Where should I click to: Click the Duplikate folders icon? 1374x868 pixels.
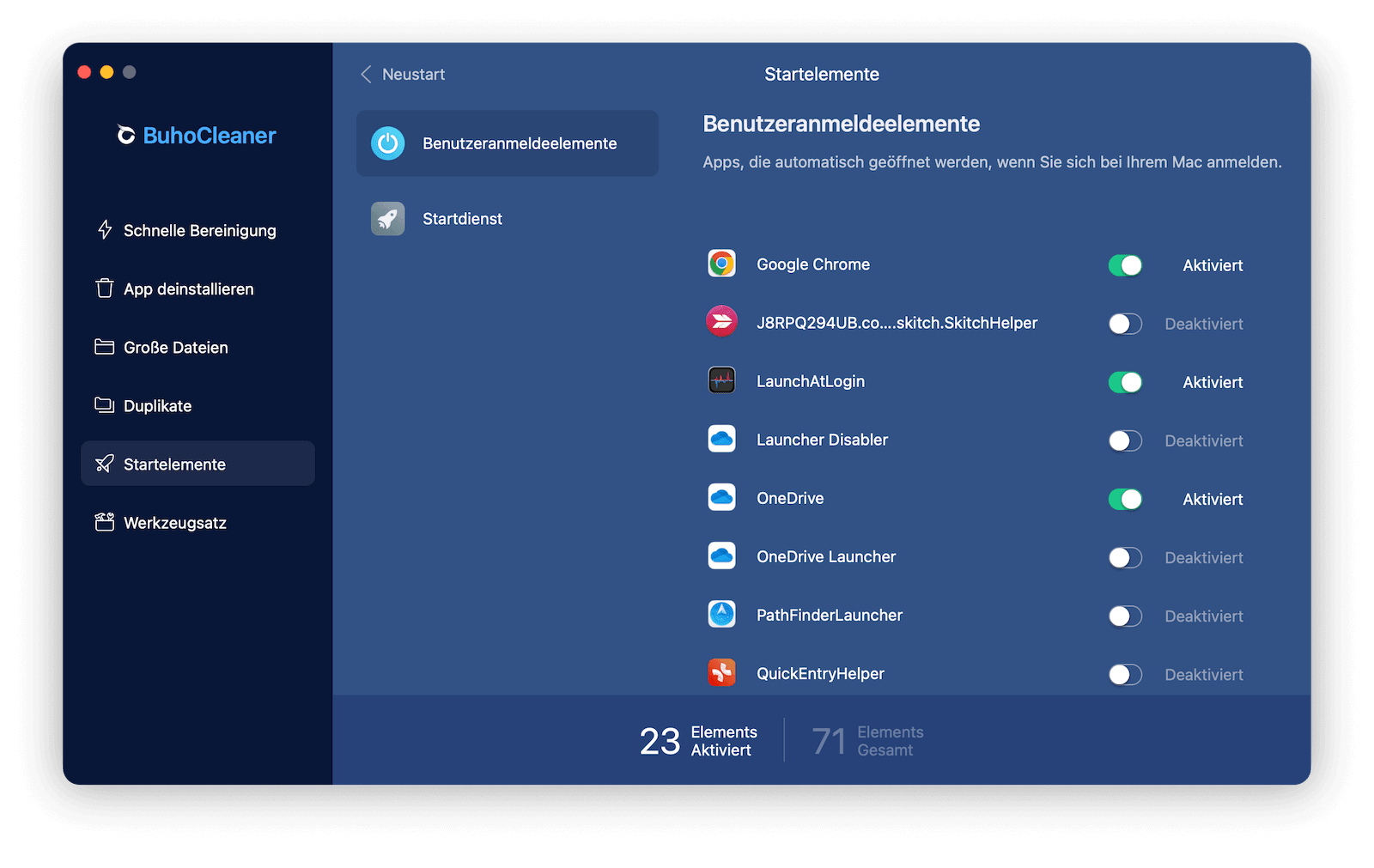105,405
